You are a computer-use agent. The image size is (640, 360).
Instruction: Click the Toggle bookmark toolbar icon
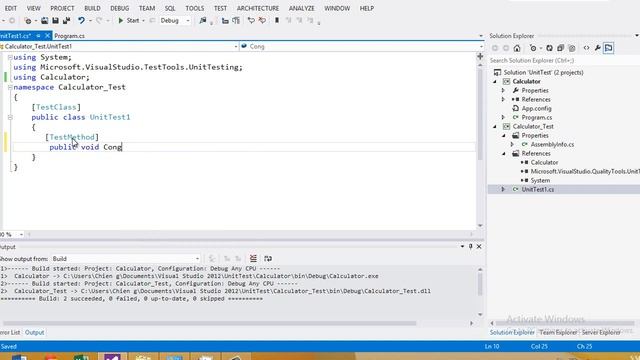pyautogui.click(x=277, y=20)
